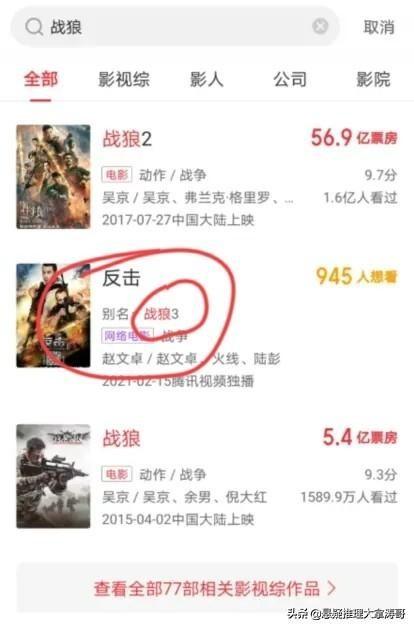414x628 pixels.
Task: Select the 全部 tab
Action: pyautogui.click(x=41, y=79)
